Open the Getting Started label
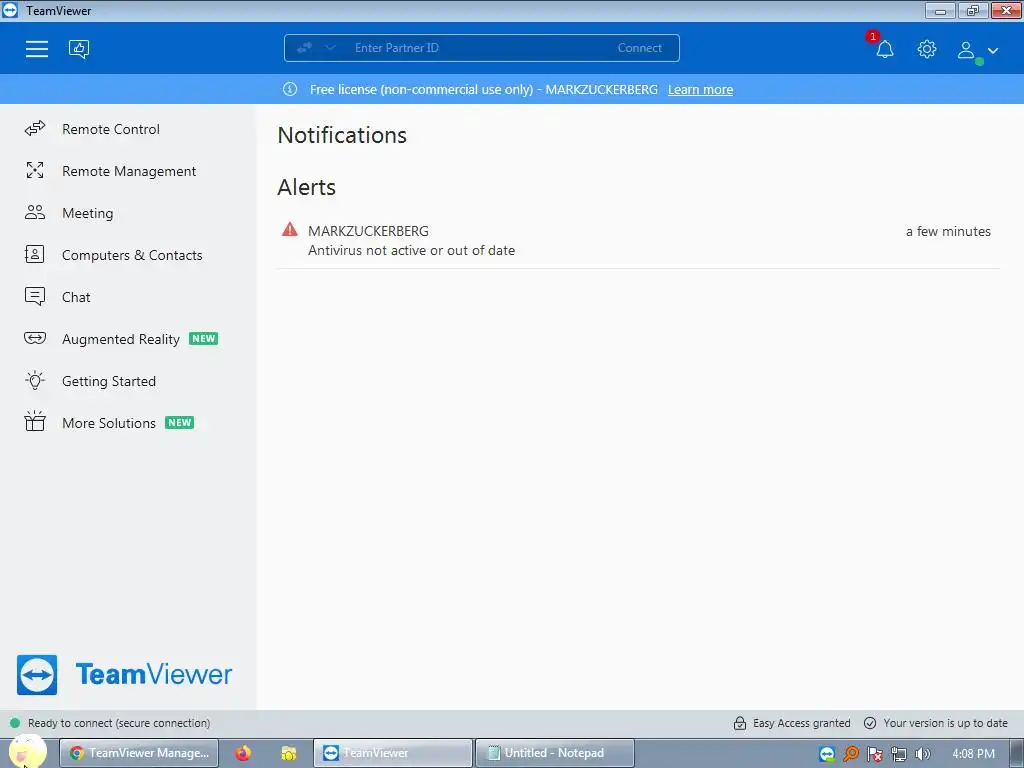The height and width of the screenshot is (768, 1024). pyautogui.click(x=108, y=381)
